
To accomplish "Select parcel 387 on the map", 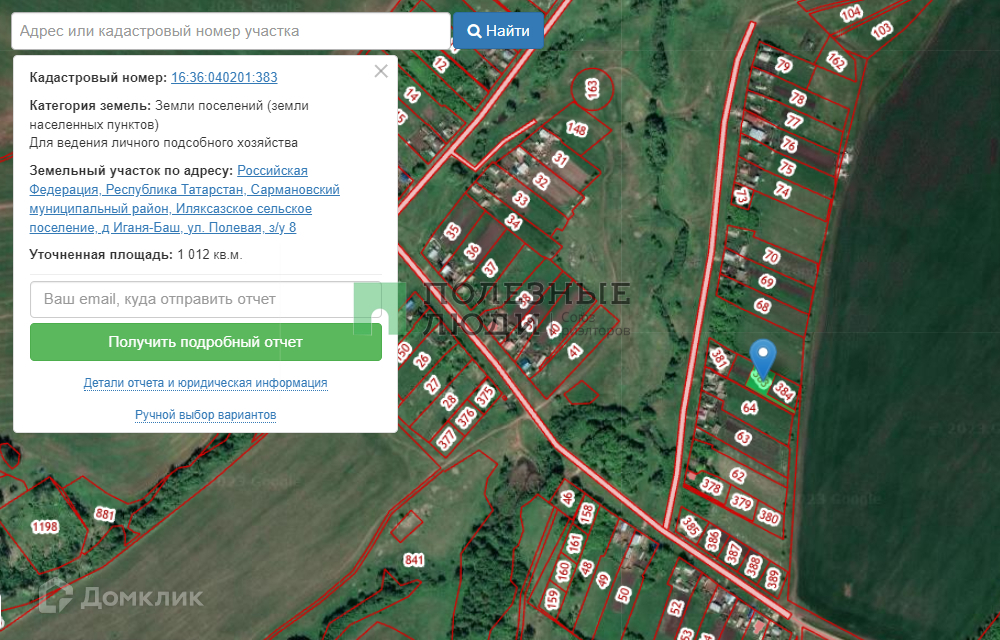I will coord(733,552).
